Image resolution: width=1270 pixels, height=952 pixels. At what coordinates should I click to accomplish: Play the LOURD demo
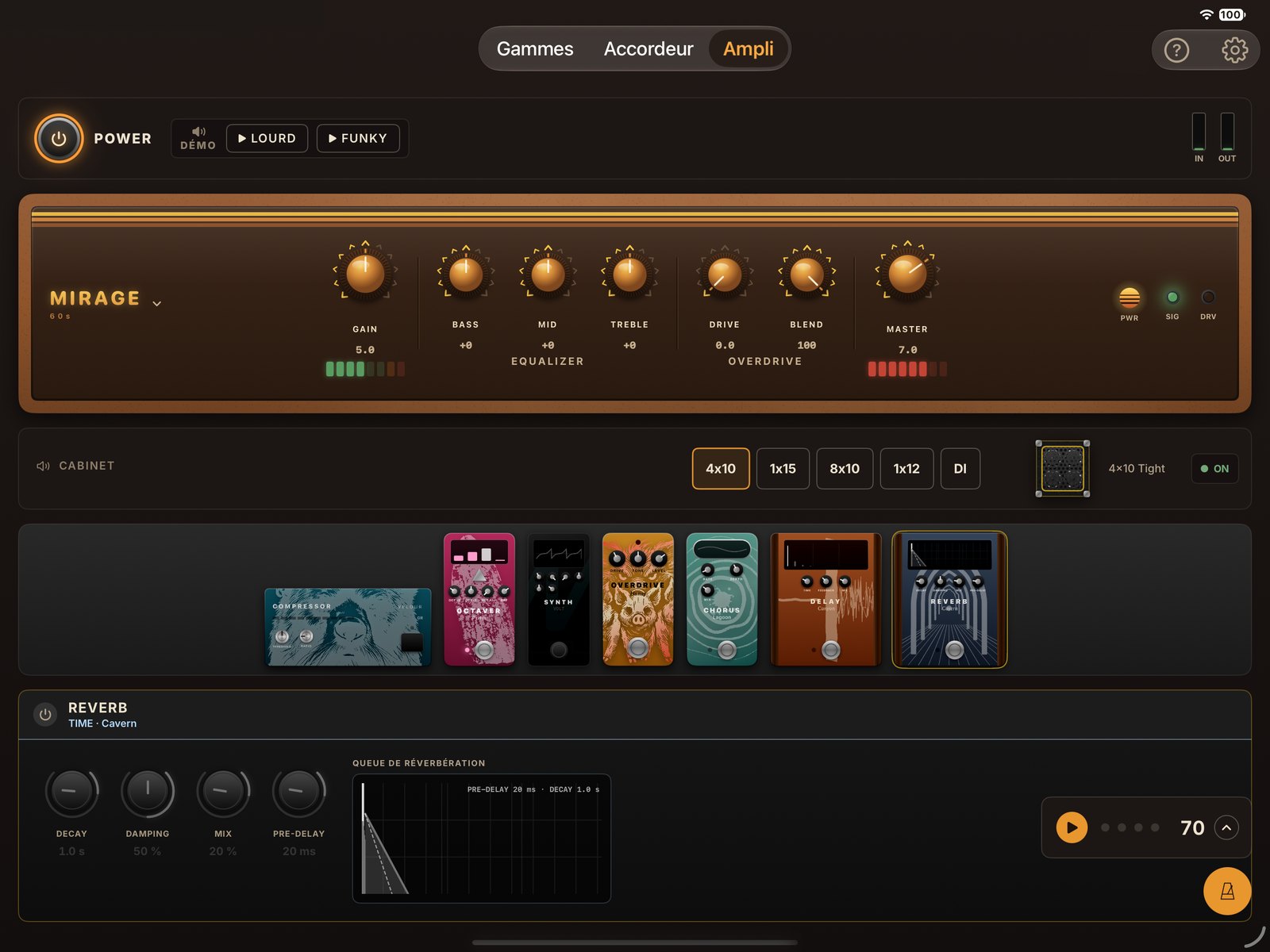click(x=267, y=138)
